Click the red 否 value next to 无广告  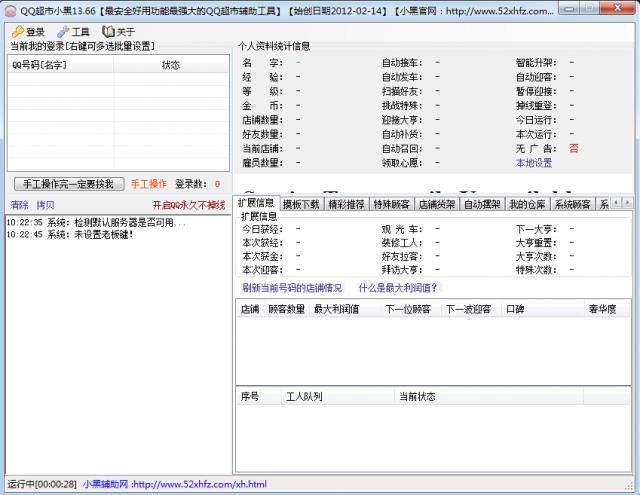[574, 149]
